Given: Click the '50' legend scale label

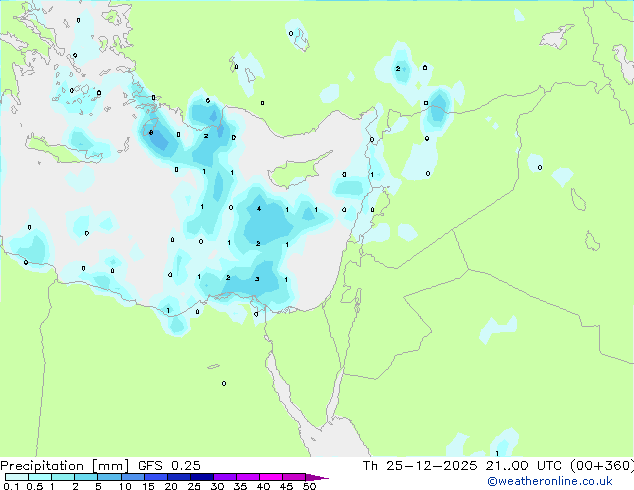Looking at the screenshot, I should coord(309,486).
